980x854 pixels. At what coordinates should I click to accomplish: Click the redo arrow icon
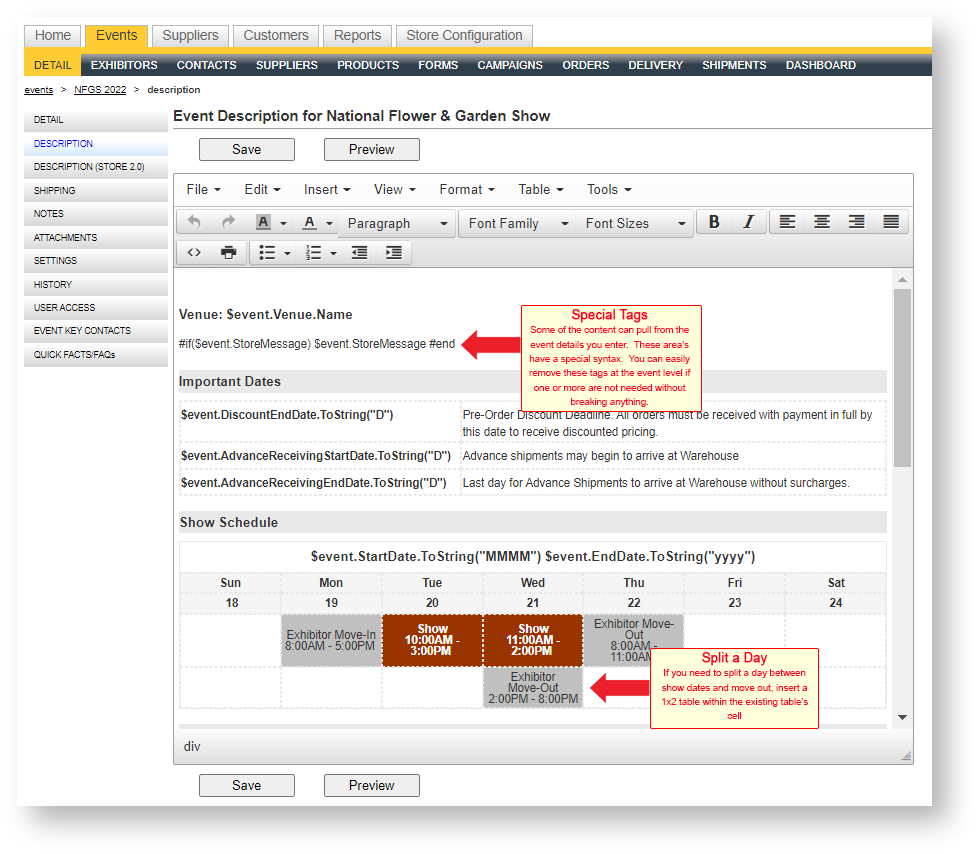228,223
